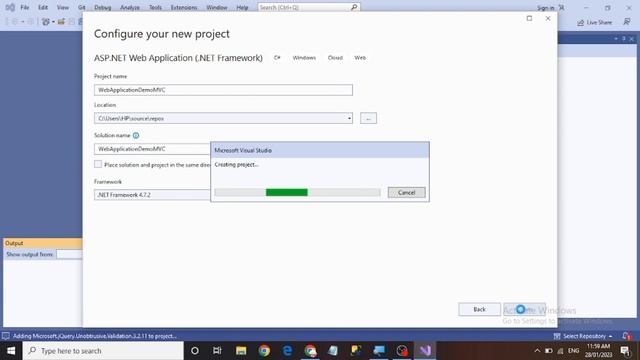Click the Cortana circle icon
Viewport: 640px width, 360px height.
195,351
